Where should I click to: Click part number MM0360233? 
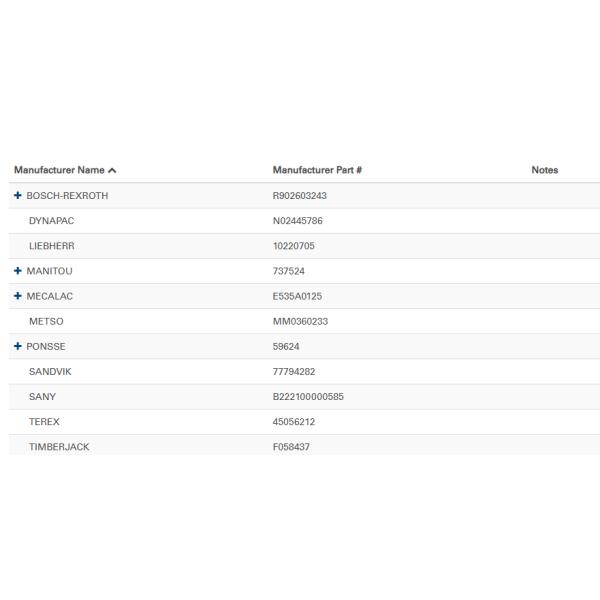pyautogui.click(x=300, y=321)
